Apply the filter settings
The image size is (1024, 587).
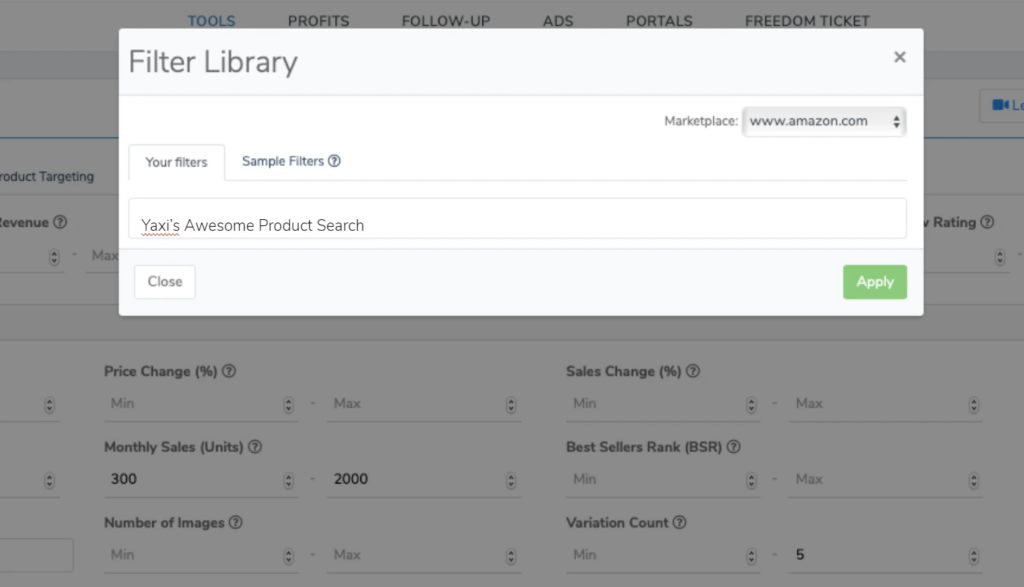click(874, 281)
